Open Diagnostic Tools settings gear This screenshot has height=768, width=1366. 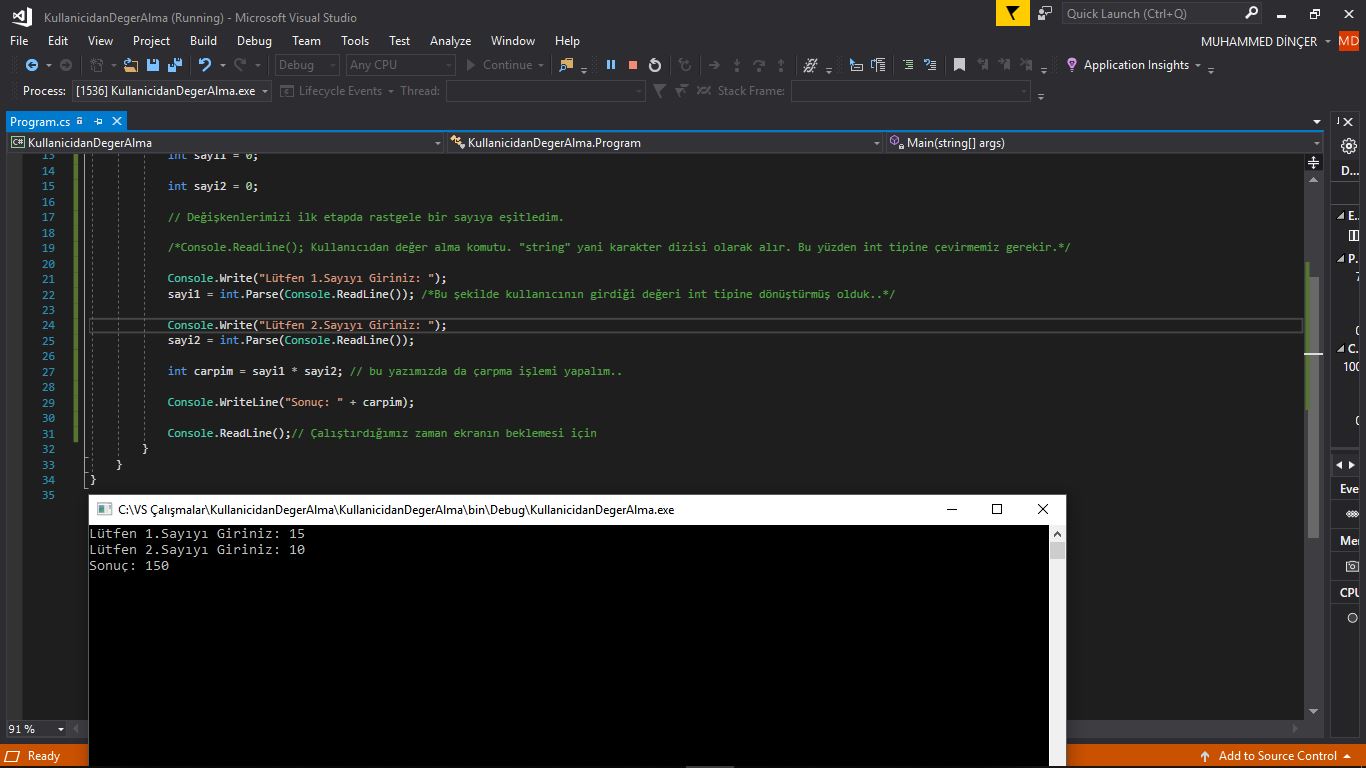tap(1349, 145)
